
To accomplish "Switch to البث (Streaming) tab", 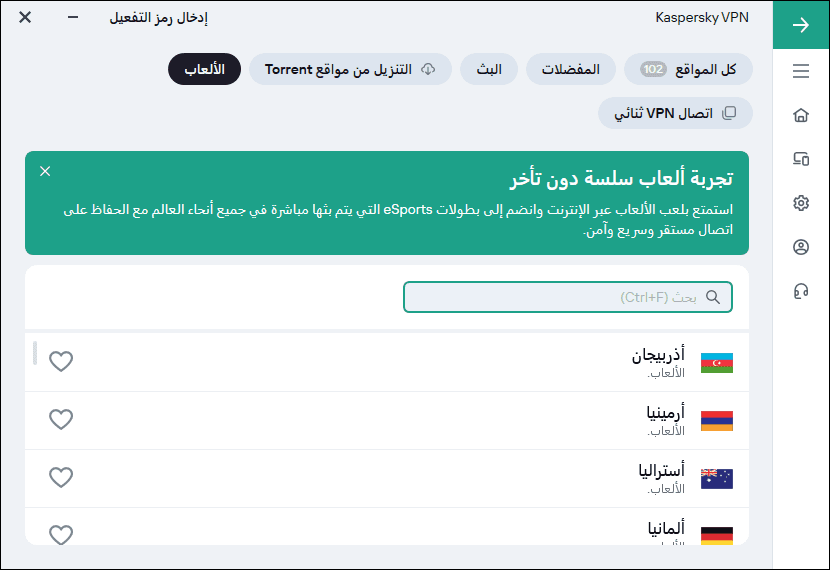I will click(x=489, y=69).
